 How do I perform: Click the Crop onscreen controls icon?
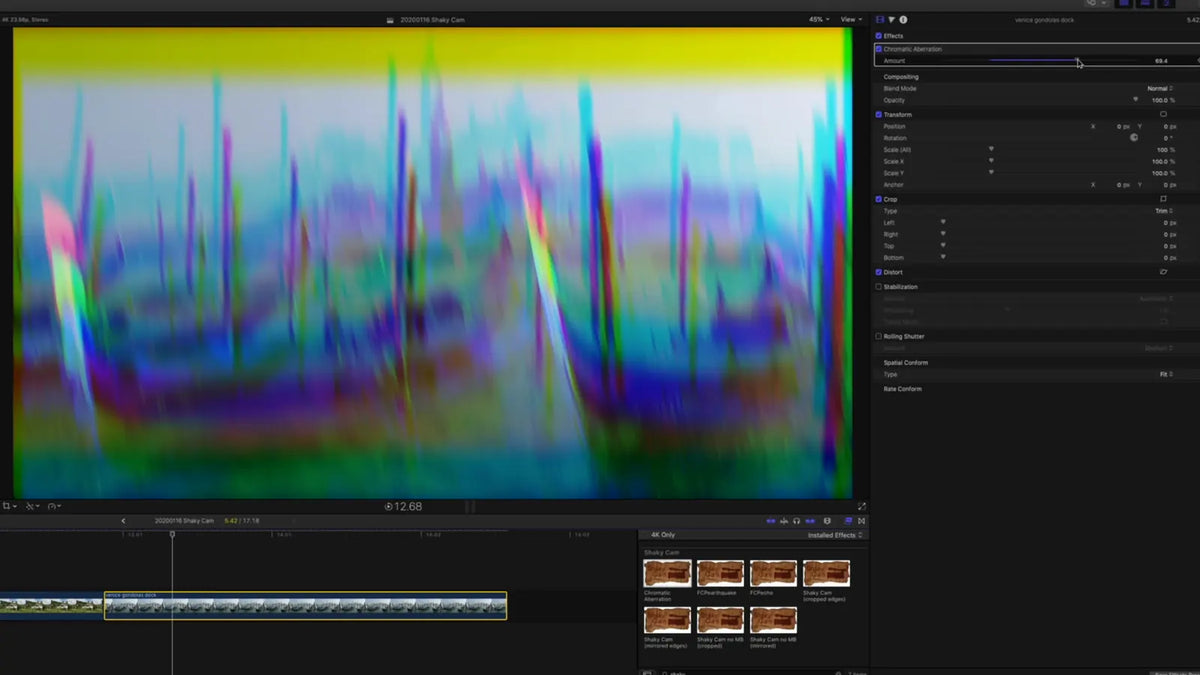coord(1163,199)
